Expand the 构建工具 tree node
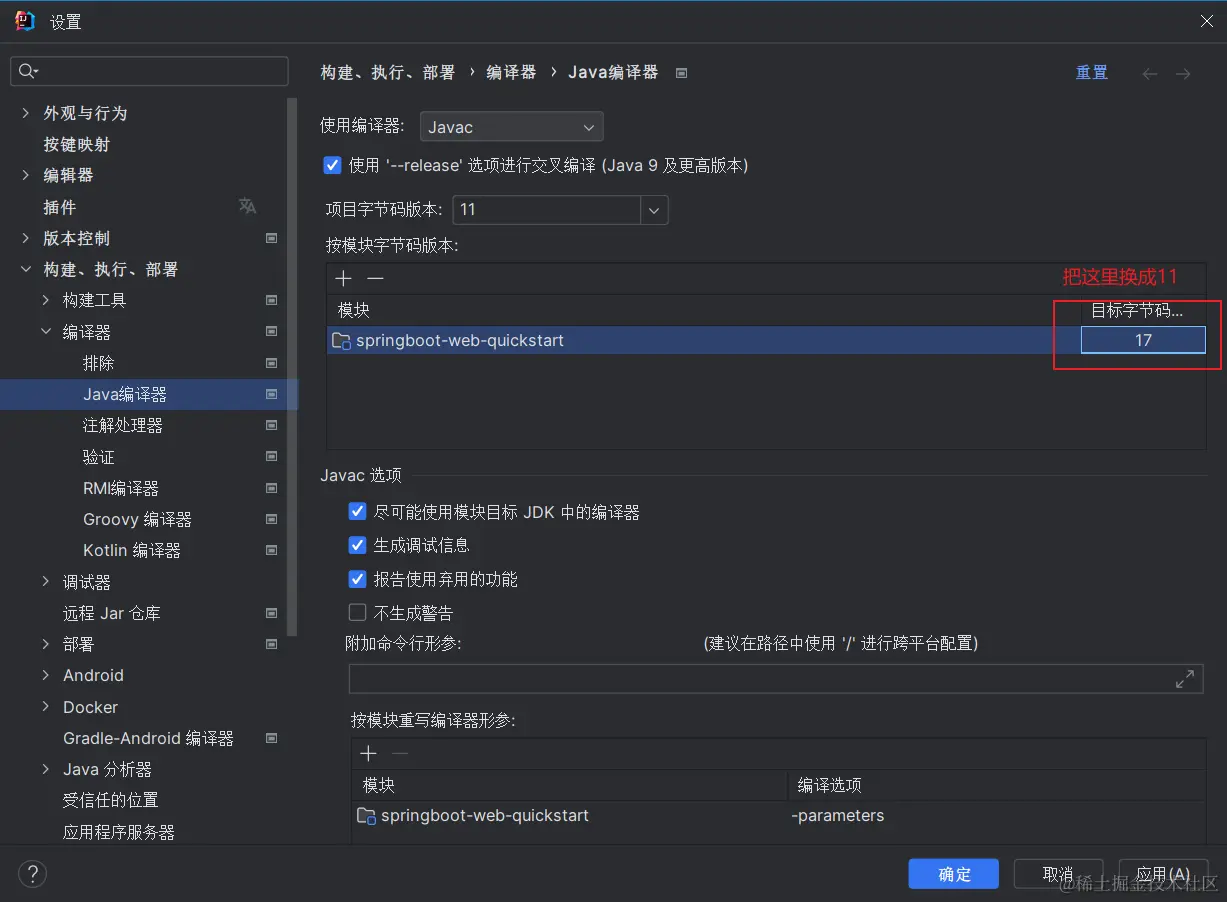The height and width of the screenshot is (902, 1227). point(45,300)
